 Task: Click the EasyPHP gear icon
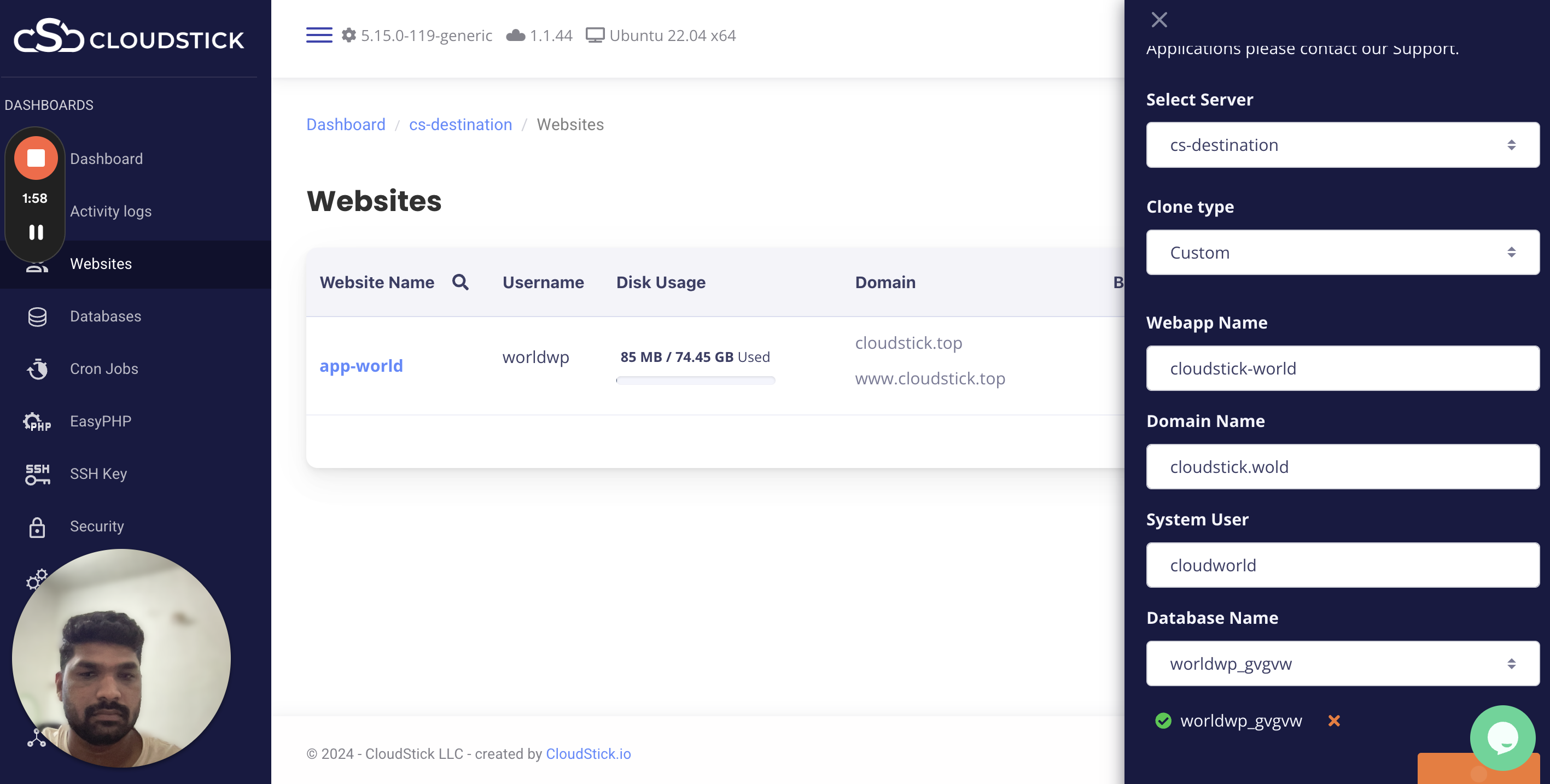(37, 421)
